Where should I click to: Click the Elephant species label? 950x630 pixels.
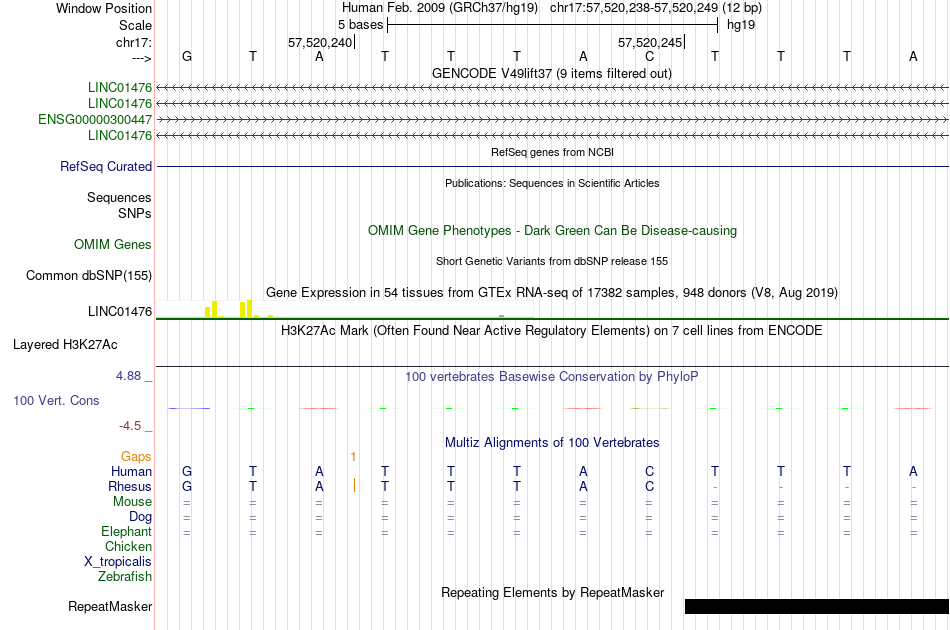point(127,531)
